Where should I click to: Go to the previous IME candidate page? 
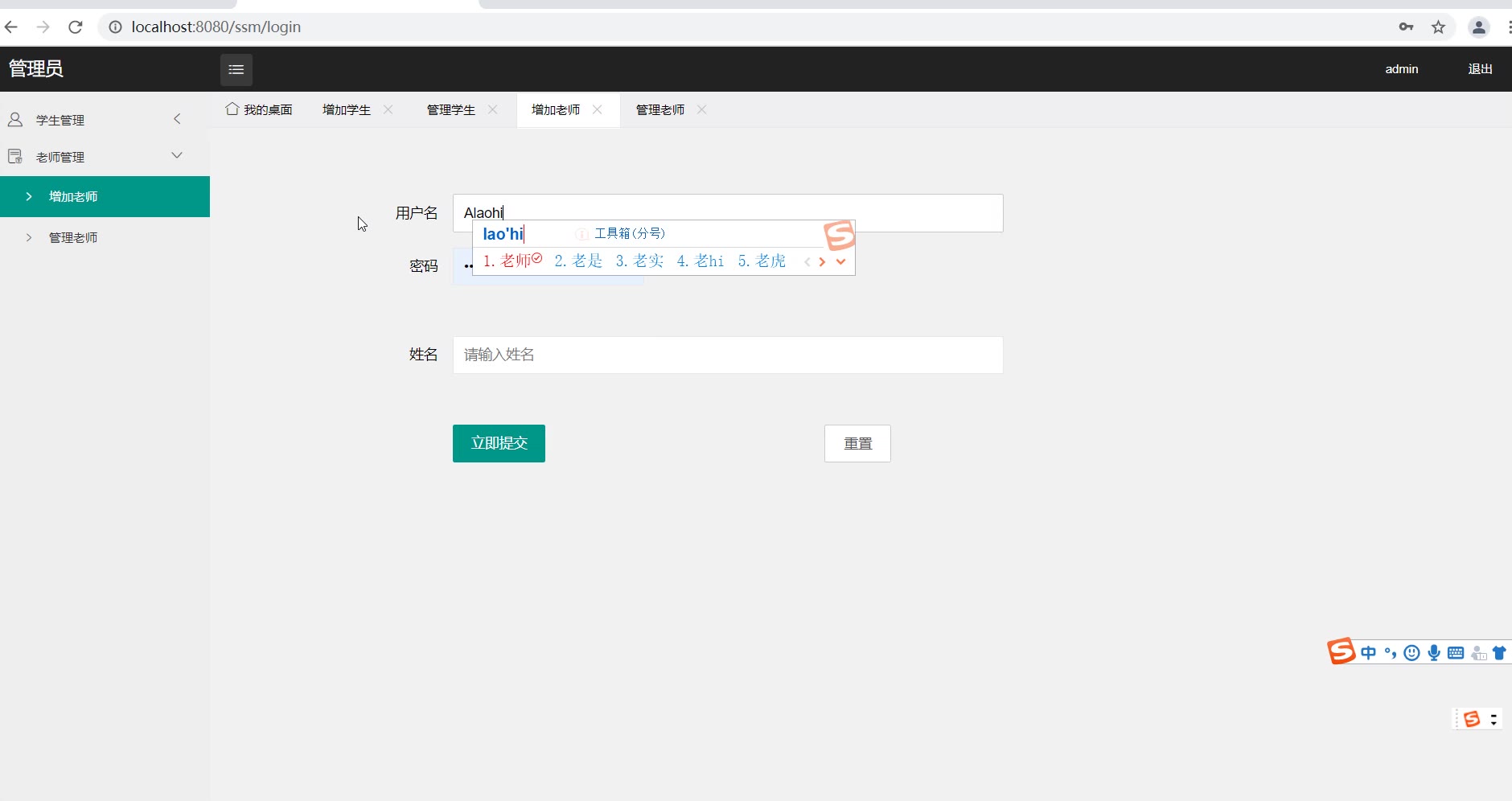pyautogui.click(x=807, y=261)
